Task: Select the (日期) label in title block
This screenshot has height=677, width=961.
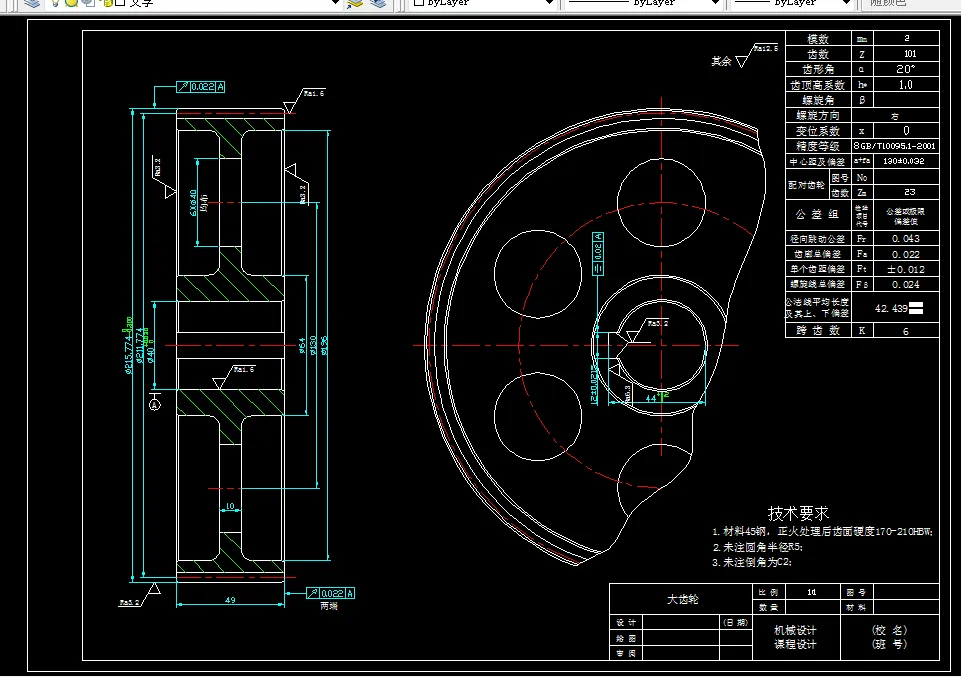Action: tap(735, 622)
